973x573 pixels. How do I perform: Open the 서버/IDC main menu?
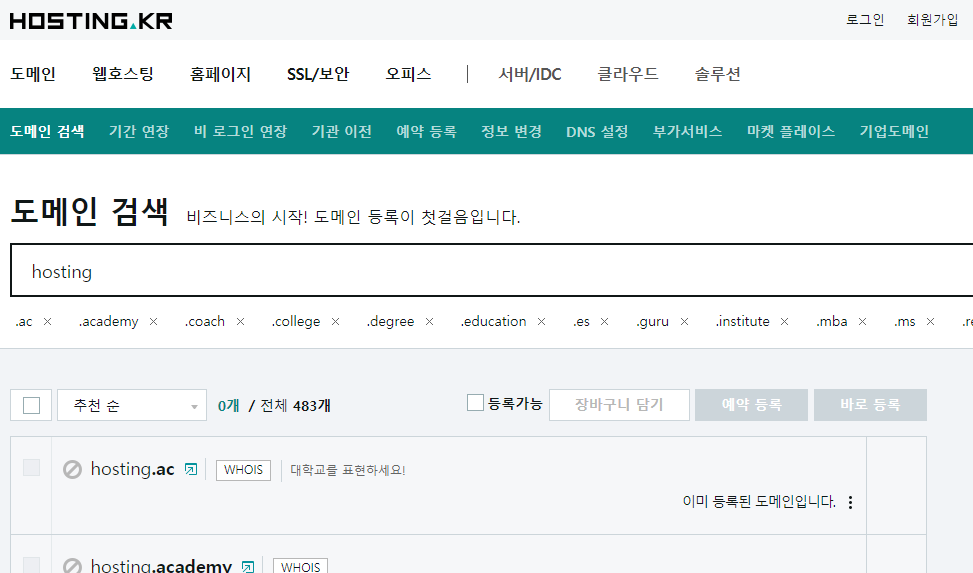[529, 74]
